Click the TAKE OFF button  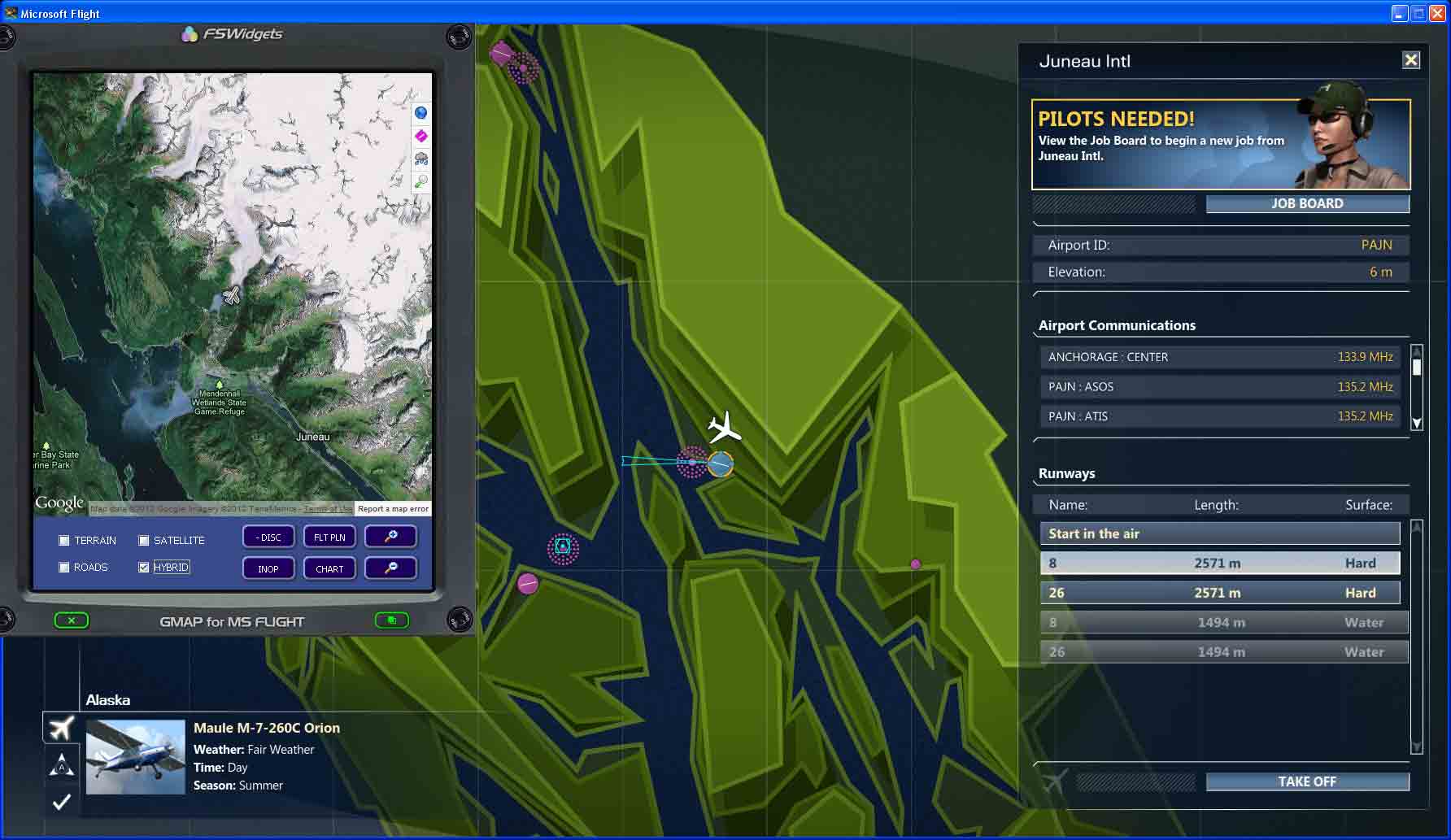click(x=1307, y=781)
